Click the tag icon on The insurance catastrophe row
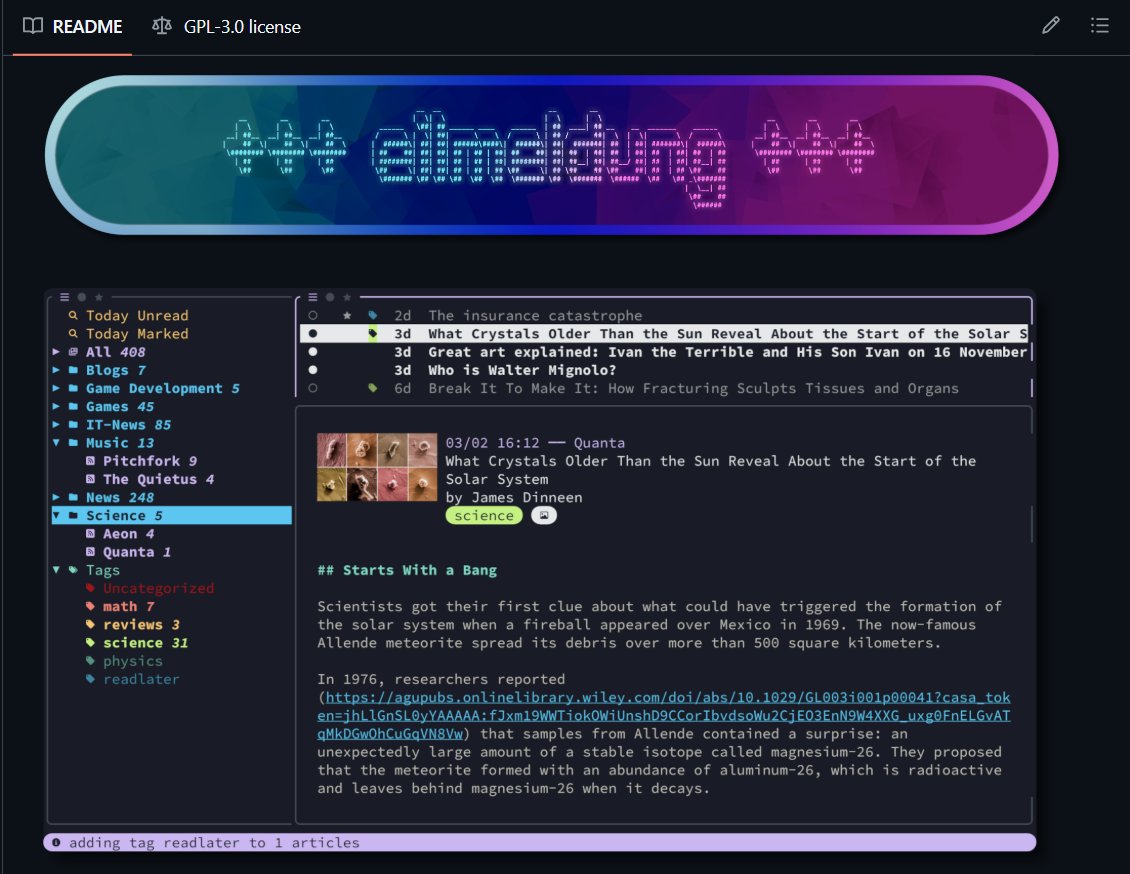This screenshot has width=1130, height=874. pos(374,315)
